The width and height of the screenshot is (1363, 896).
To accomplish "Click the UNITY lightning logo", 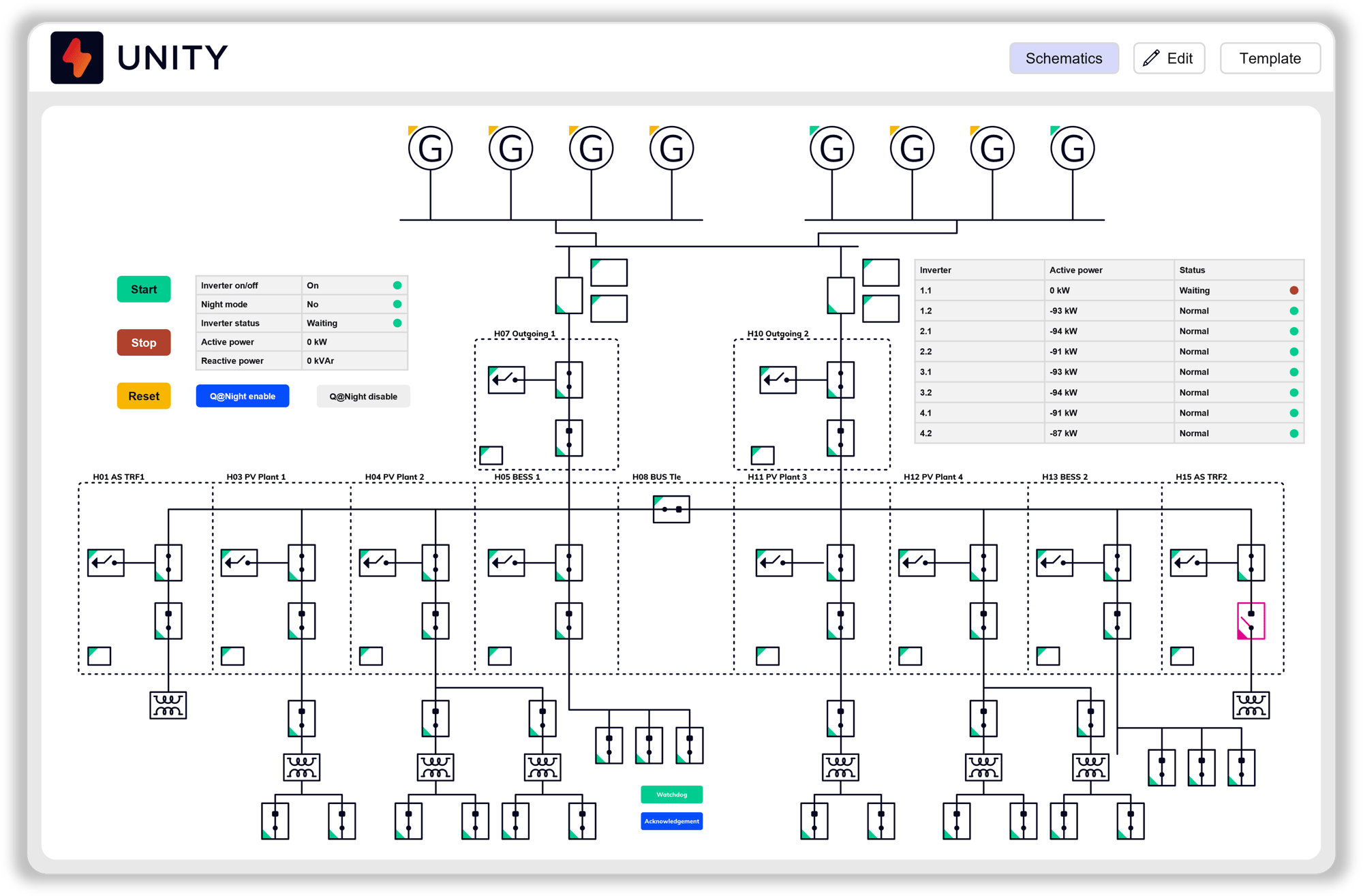I will click(x=77, y=57).
